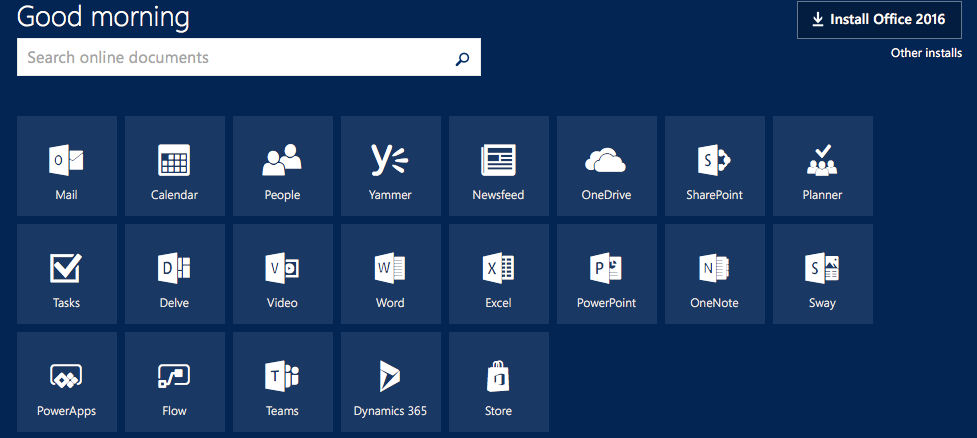
Task: Open OneDrive cloud storage tile
Action: click(x=606, y=166)
